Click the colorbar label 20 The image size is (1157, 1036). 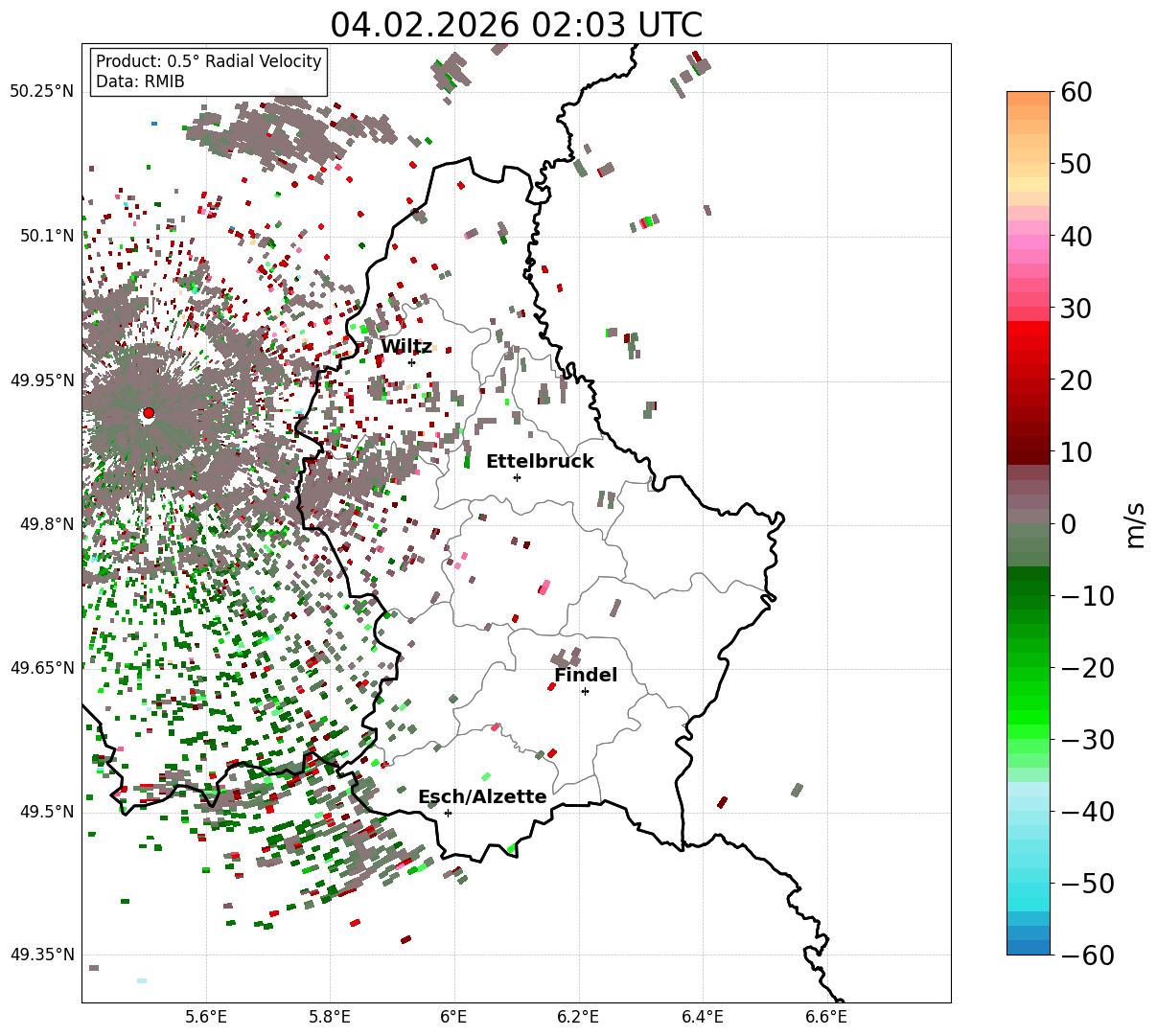[x=1076, y=380]
